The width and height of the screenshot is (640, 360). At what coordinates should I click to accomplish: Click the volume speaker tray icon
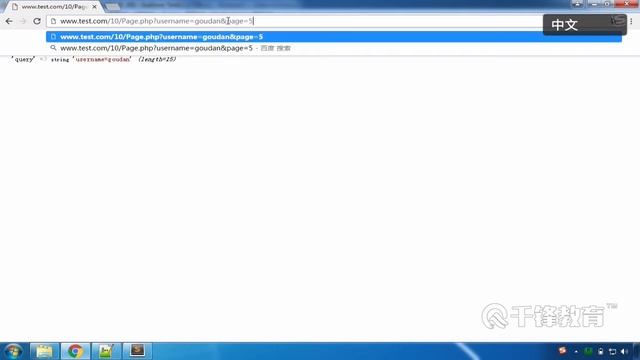pos(624,351)
